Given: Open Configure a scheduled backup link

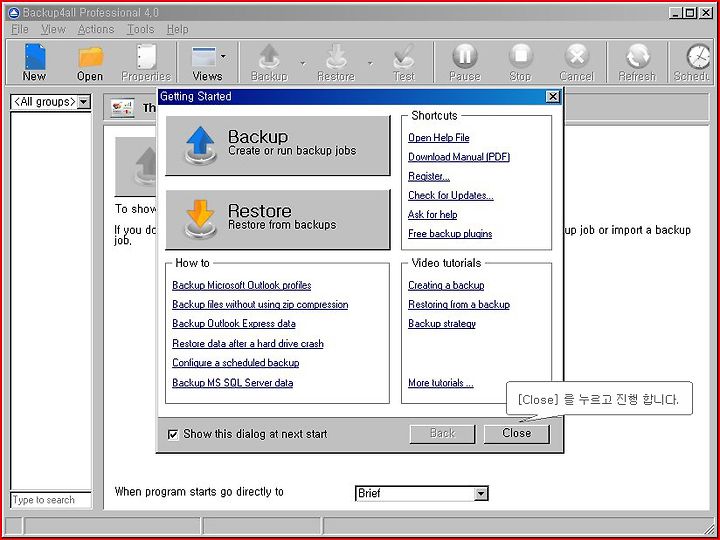Looking at the screenshot, I should pos(236,363).
